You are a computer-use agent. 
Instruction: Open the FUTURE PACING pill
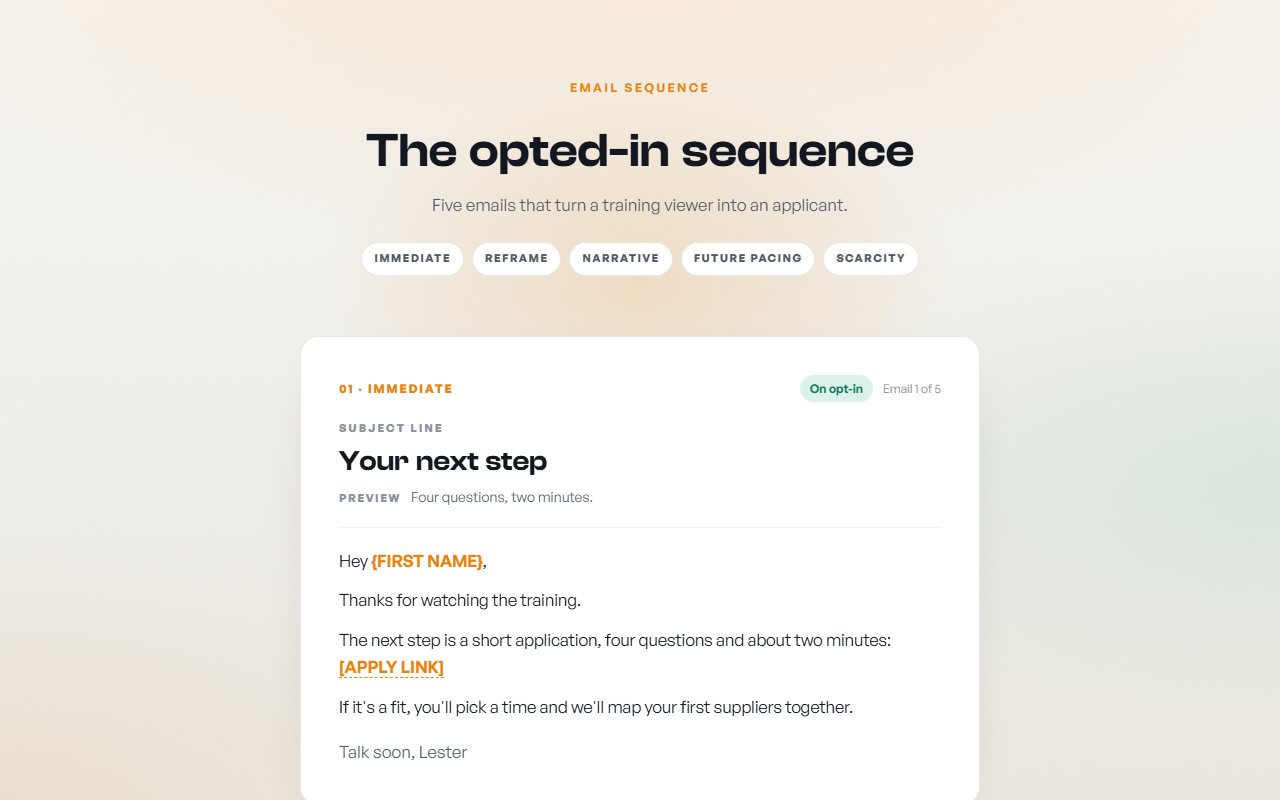coord(748,259)
